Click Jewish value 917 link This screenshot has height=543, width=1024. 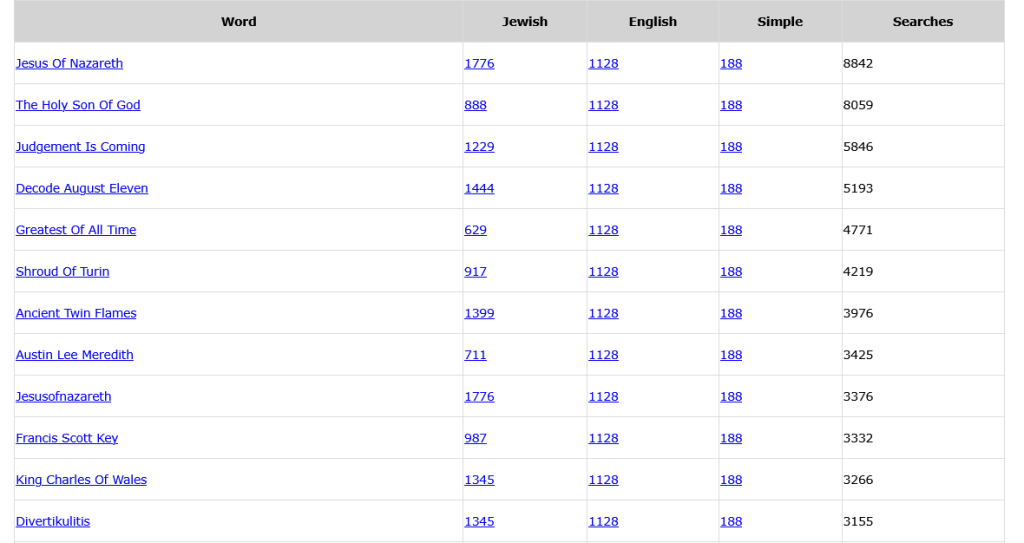[x=475, y=272]
